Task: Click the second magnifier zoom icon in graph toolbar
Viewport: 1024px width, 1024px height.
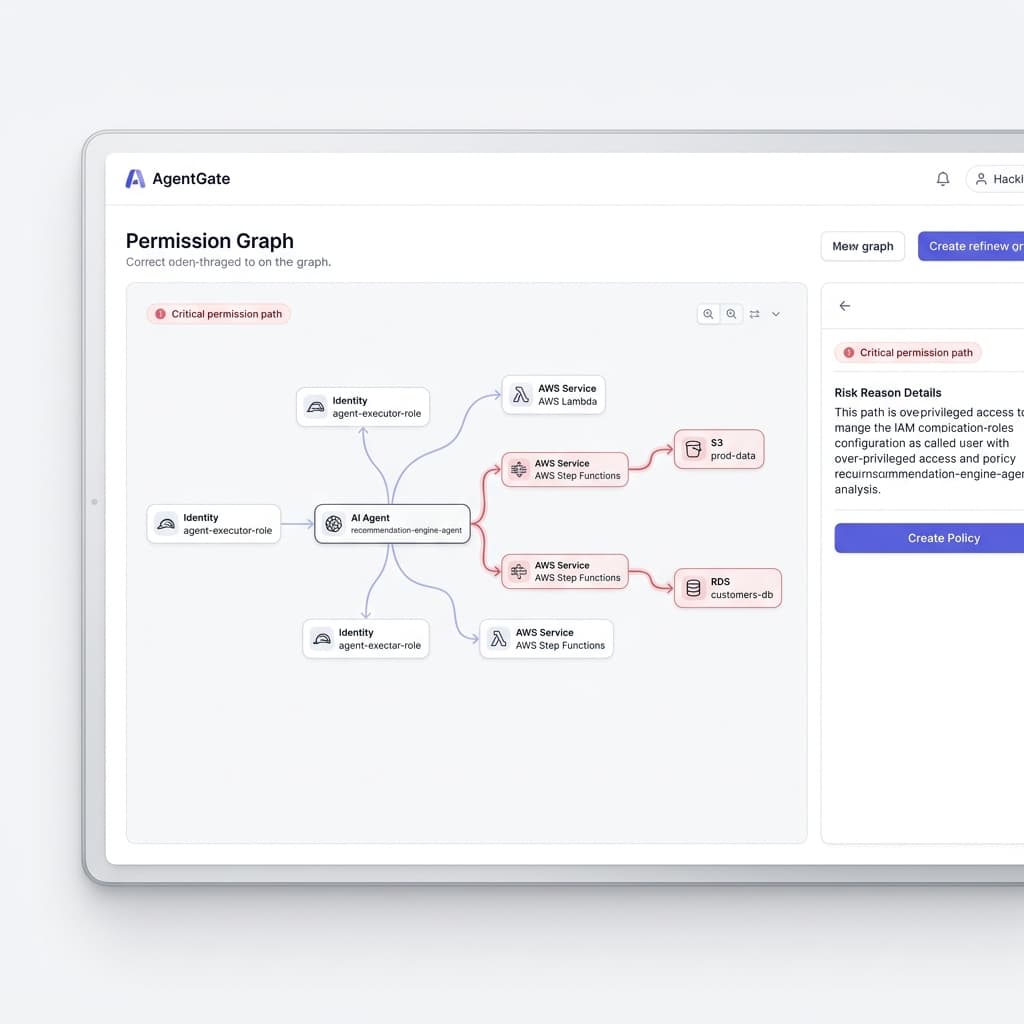Action: 731,314
